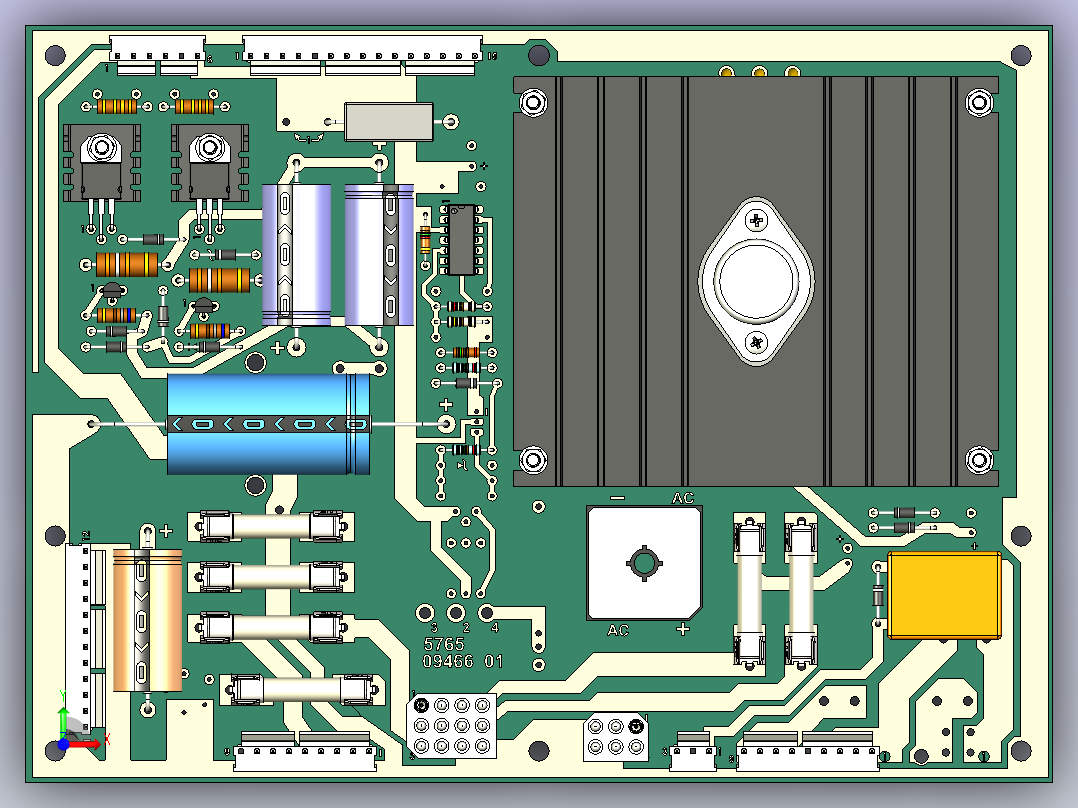The width and height of the screenshot is (1078, 808).
Task: Select the gray rectangular axial component near top
Action: click(x=389, y=122)
